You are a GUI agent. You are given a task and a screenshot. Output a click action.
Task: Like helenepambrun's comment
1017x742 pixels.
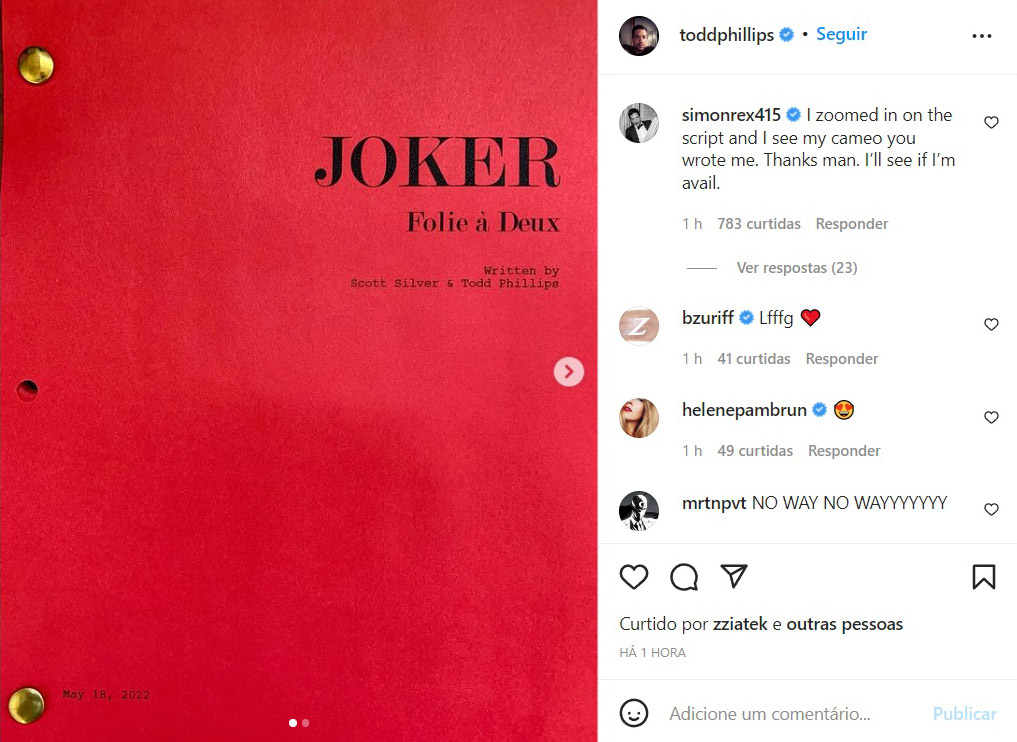[x=991, y=417]
